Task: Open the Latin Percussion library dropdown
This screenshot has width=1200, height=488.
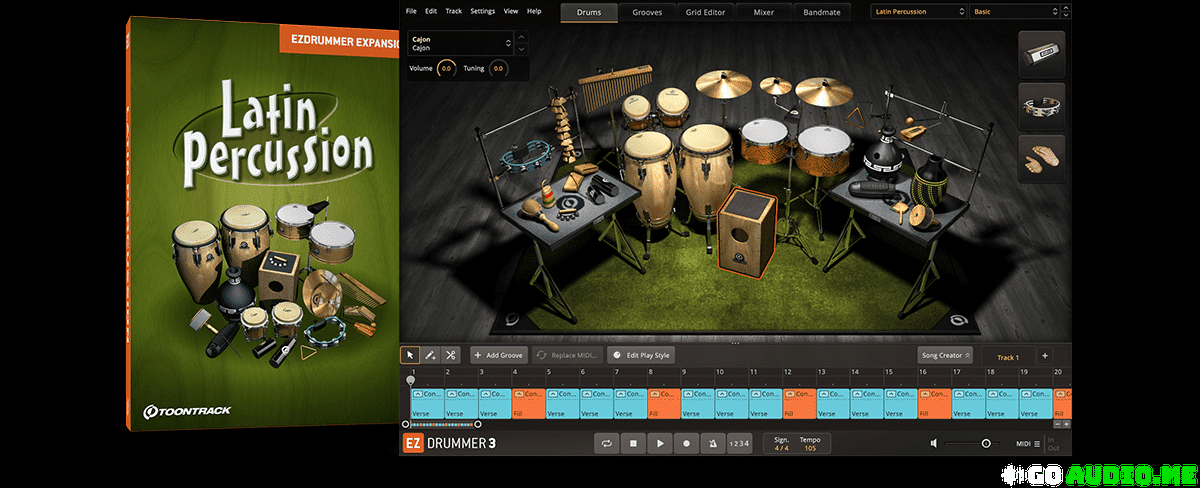Action: pos(916,12)
